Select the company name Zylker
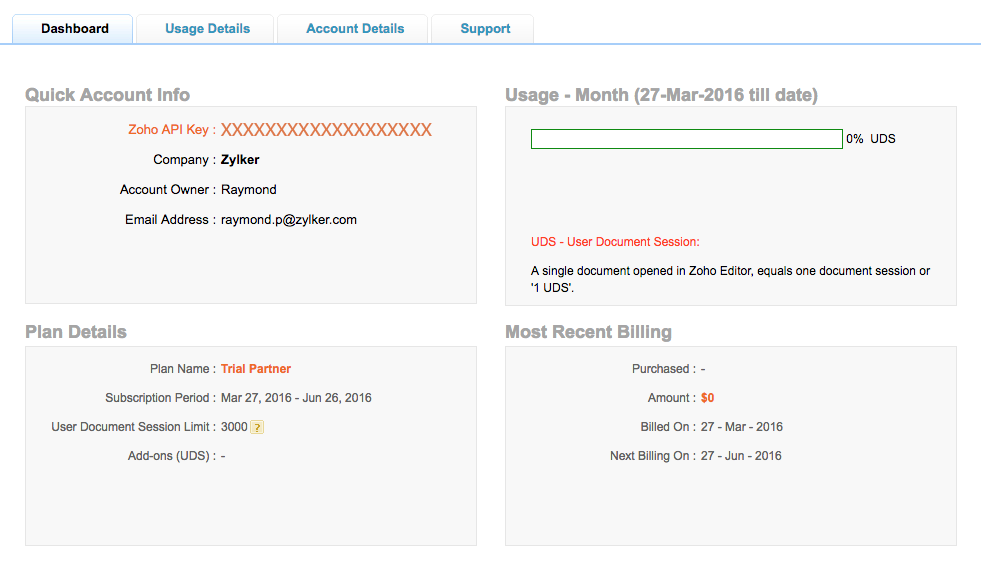981x569 pixels. (x=240, y=160)
